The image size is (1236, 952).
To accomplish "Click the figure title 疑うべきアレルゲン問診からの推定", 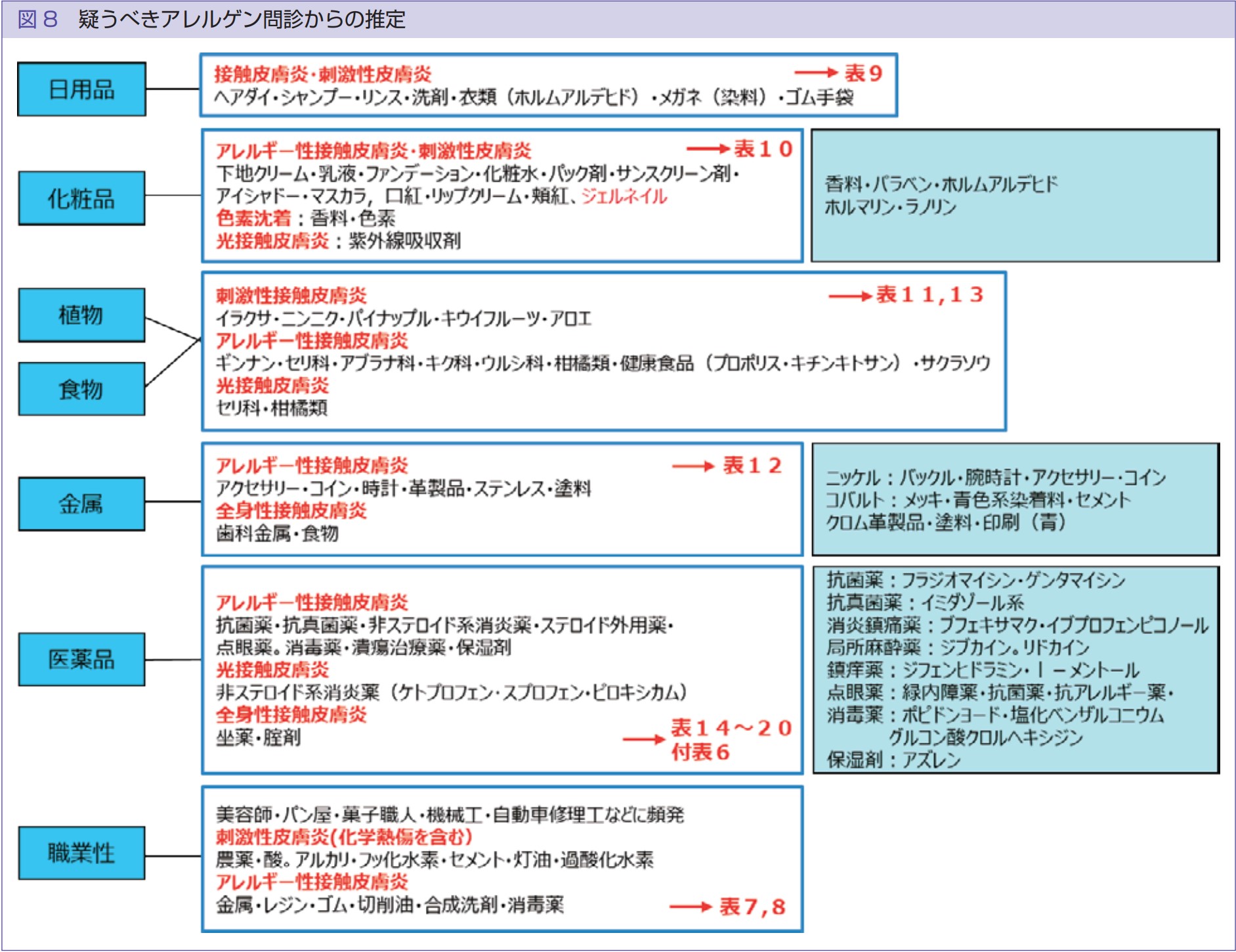I will [242, 19].
